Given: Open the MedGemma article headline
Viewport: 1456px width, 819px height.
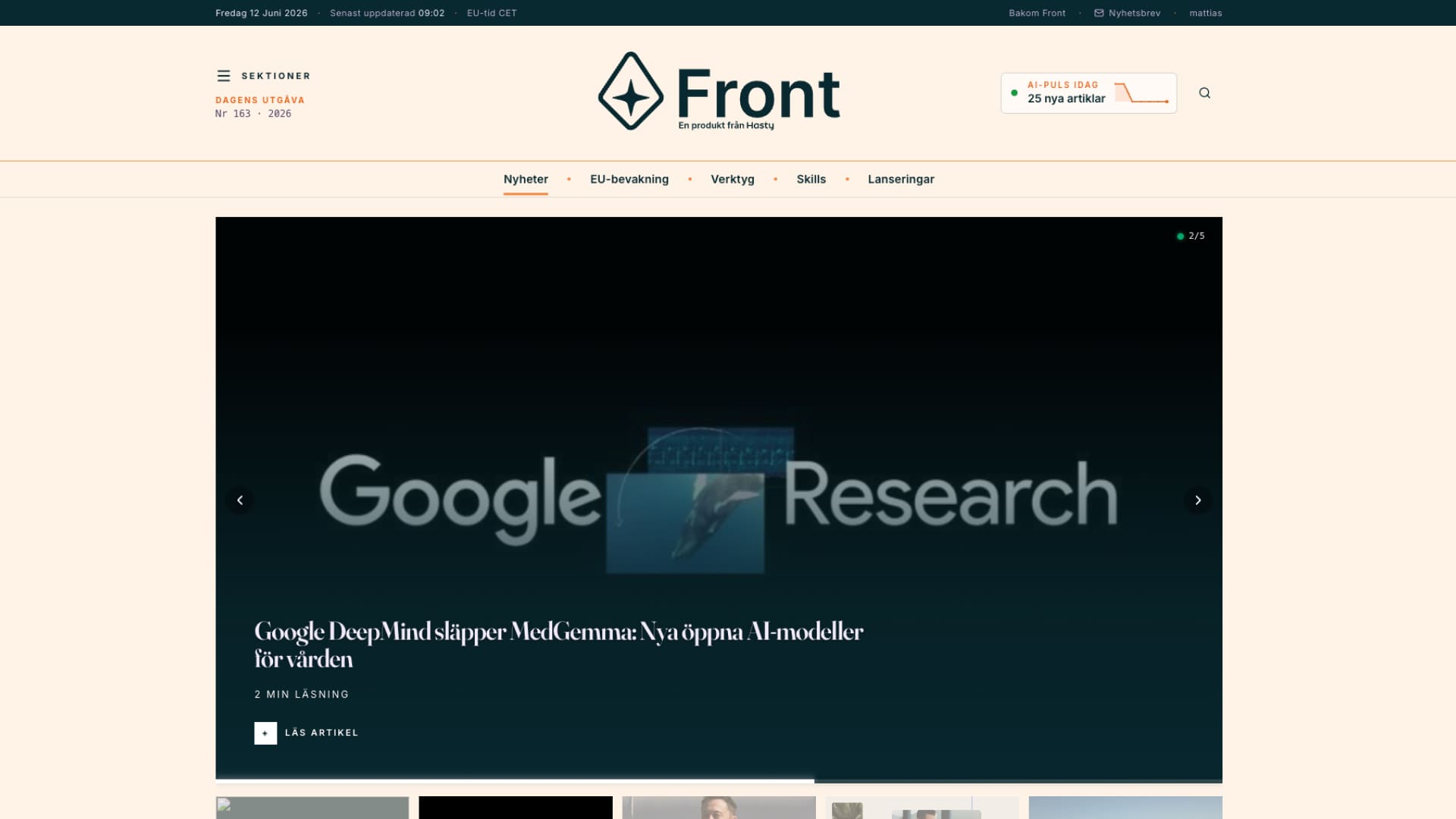Looking at the screenshot, I should point(559,645).
